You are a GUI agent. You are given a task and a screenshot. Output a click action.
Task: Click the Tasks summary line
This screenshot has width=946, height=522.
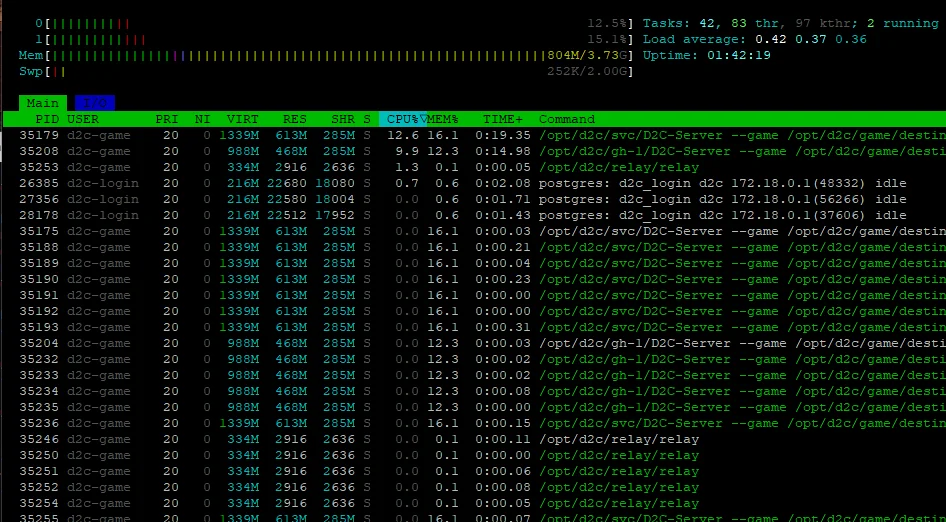(790, 24)
